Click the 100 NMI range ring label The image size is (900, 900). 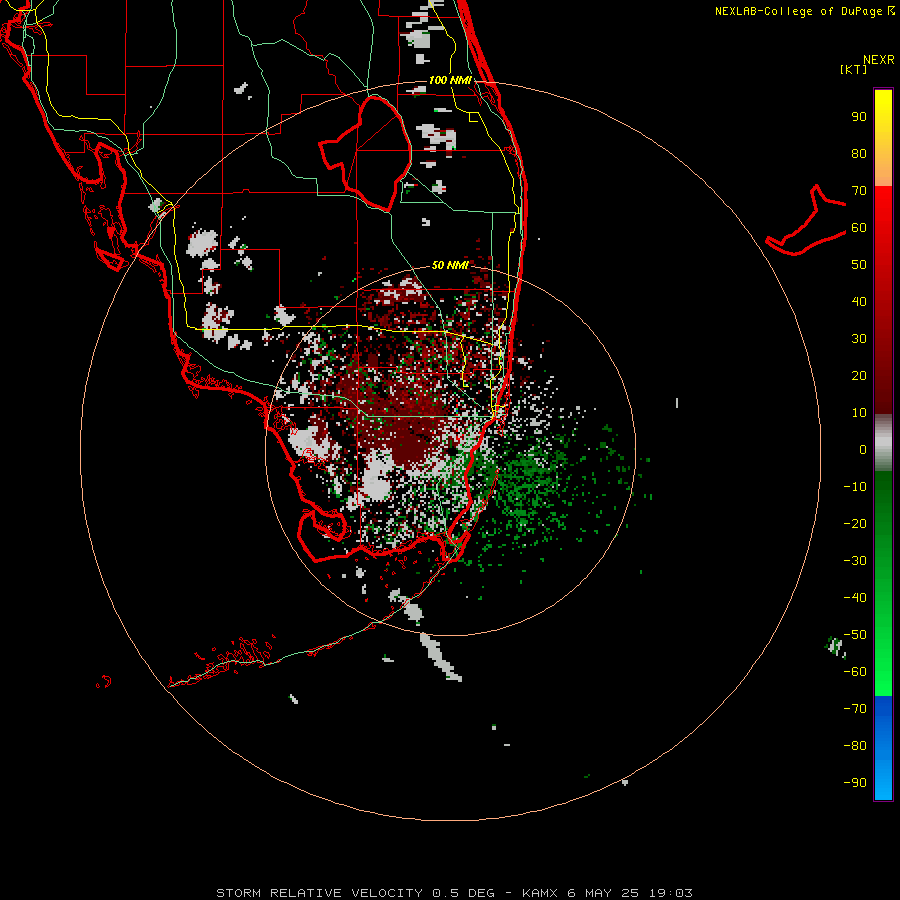(x=450, y=80)
